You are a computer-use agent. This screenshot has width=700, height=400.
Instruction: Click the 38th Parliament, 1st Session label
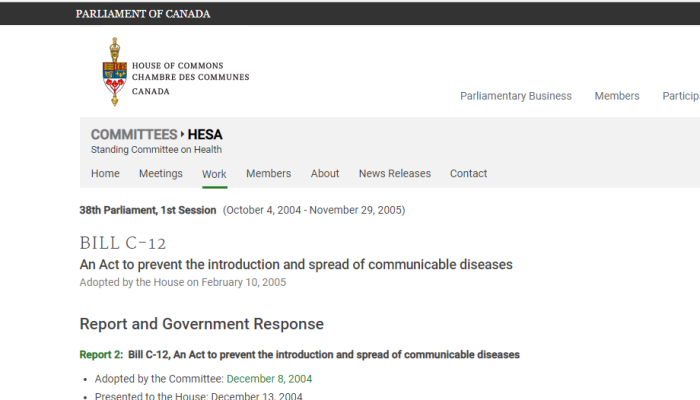148,210
